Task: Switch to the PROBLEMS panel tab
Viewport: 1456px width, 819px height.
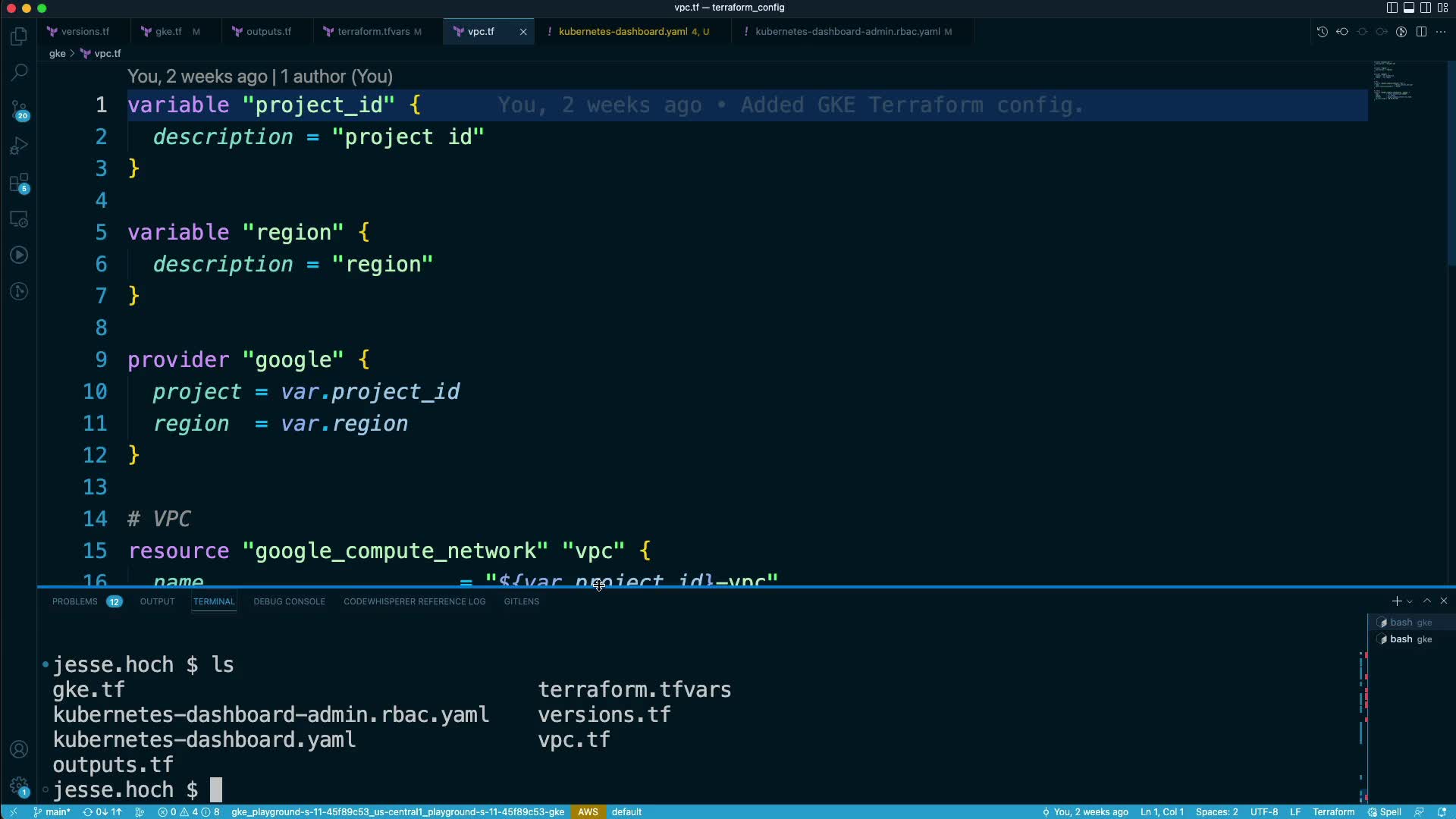Action: (x=75, y=601)
